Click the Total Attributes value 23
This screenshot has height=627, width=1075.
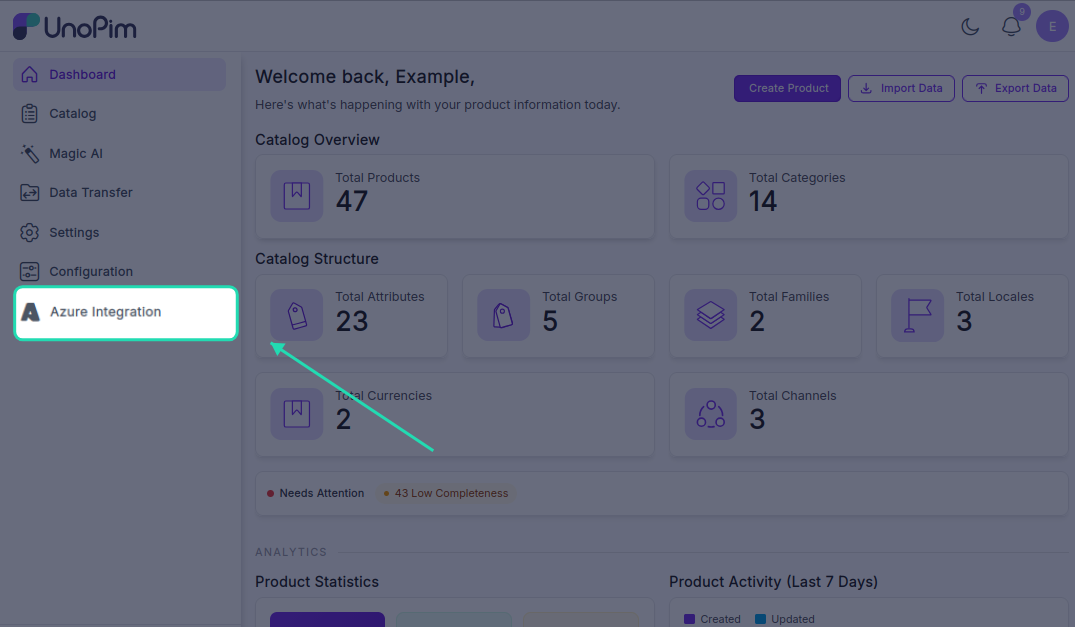click(x=352, y=321)
